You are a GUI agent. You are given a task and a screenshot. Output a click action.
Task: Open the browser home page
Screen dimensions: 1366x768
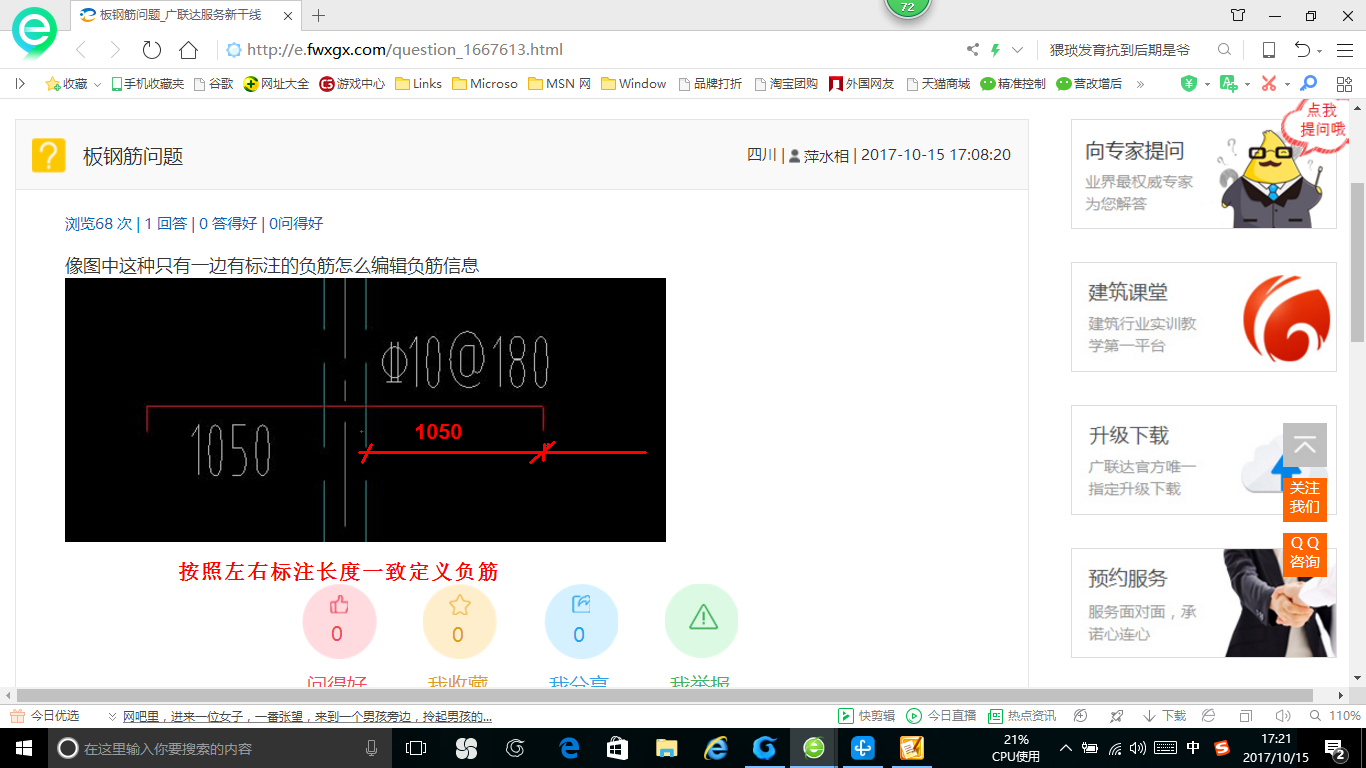click(188, 50)
